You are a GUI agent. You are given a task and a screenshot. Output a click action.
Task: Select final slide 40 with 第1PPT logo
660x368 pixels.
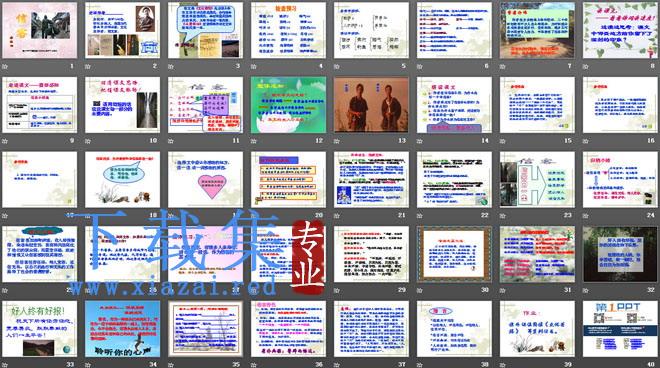tap(620, 329)
